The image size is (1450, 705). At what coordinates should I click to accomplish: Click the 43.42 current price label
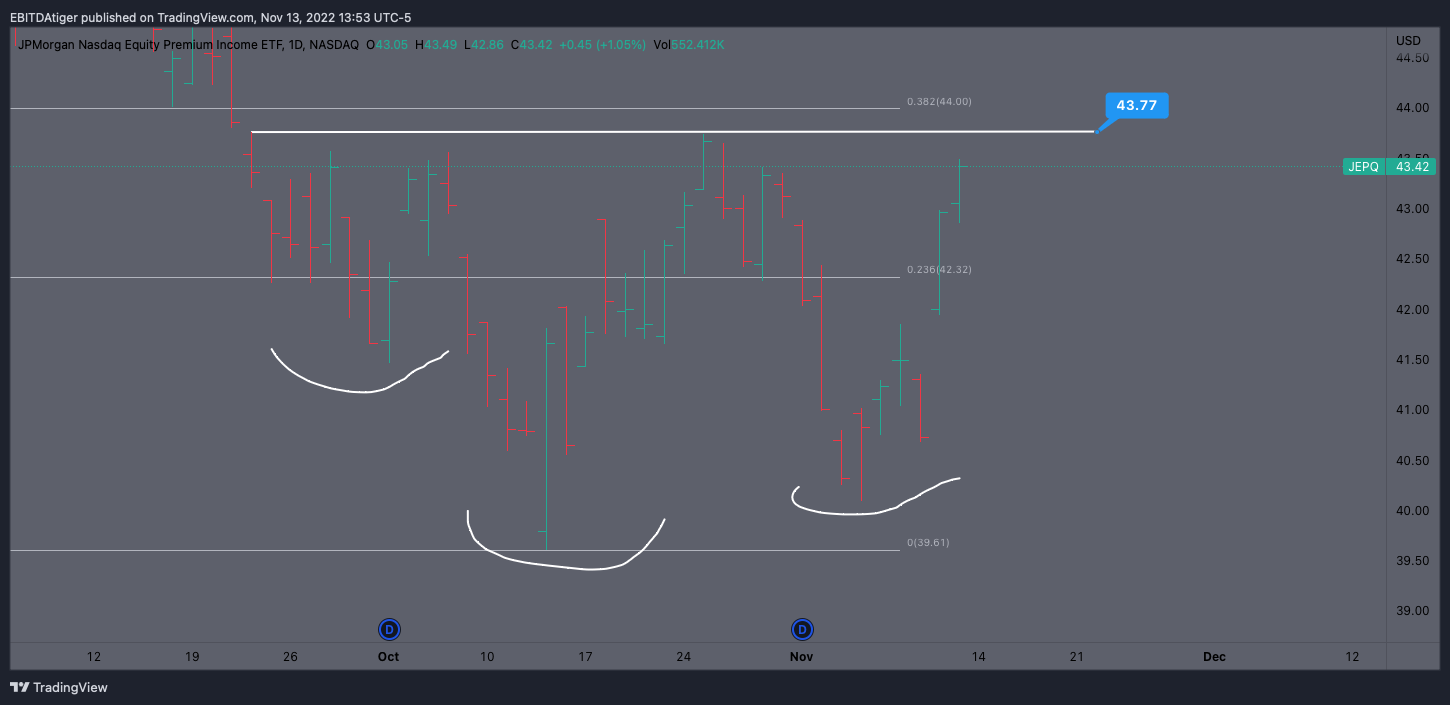(x=1412, y=167)
